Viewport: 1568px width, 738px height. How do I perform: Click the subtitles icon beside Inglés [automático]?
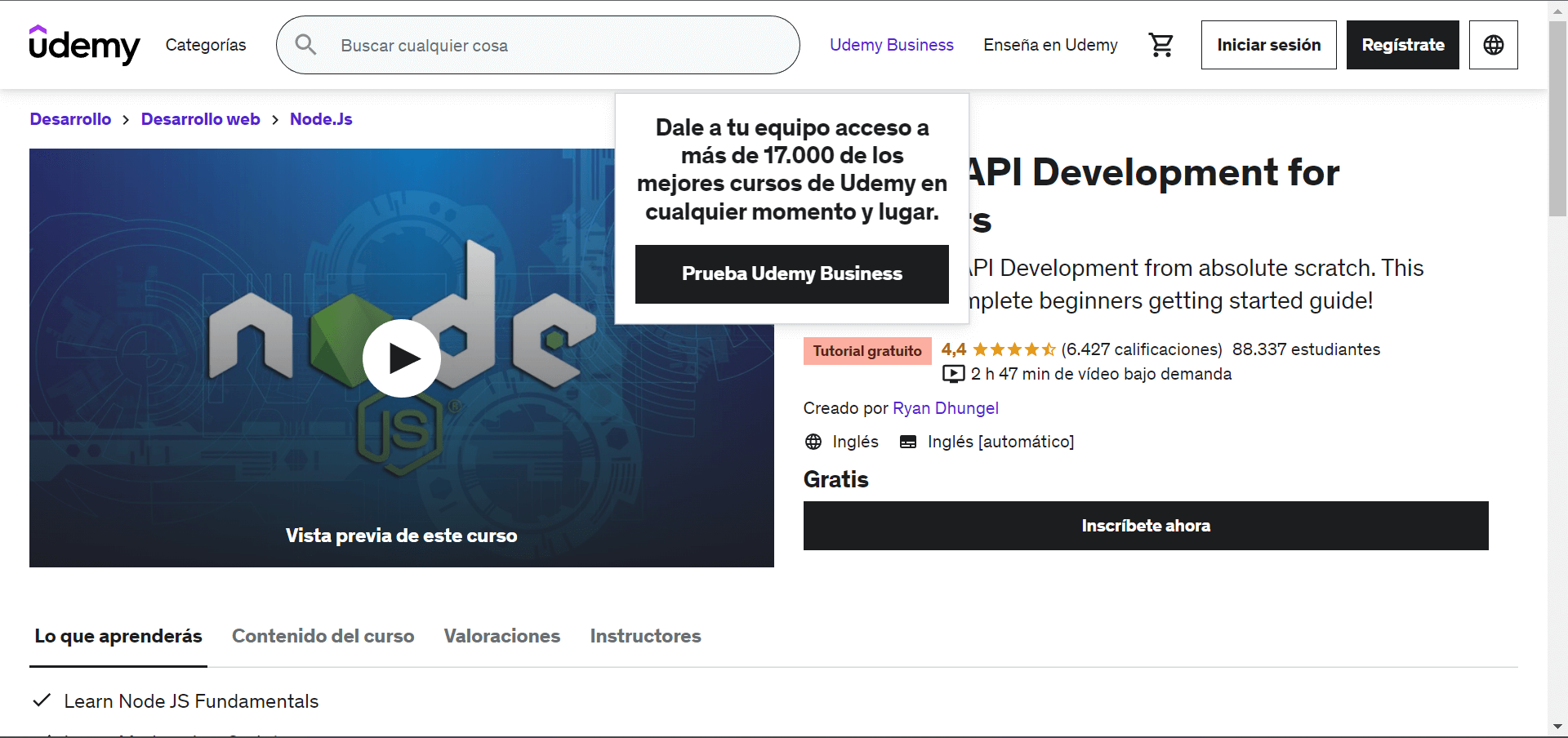pyautogui.click(x=908, y=442)
